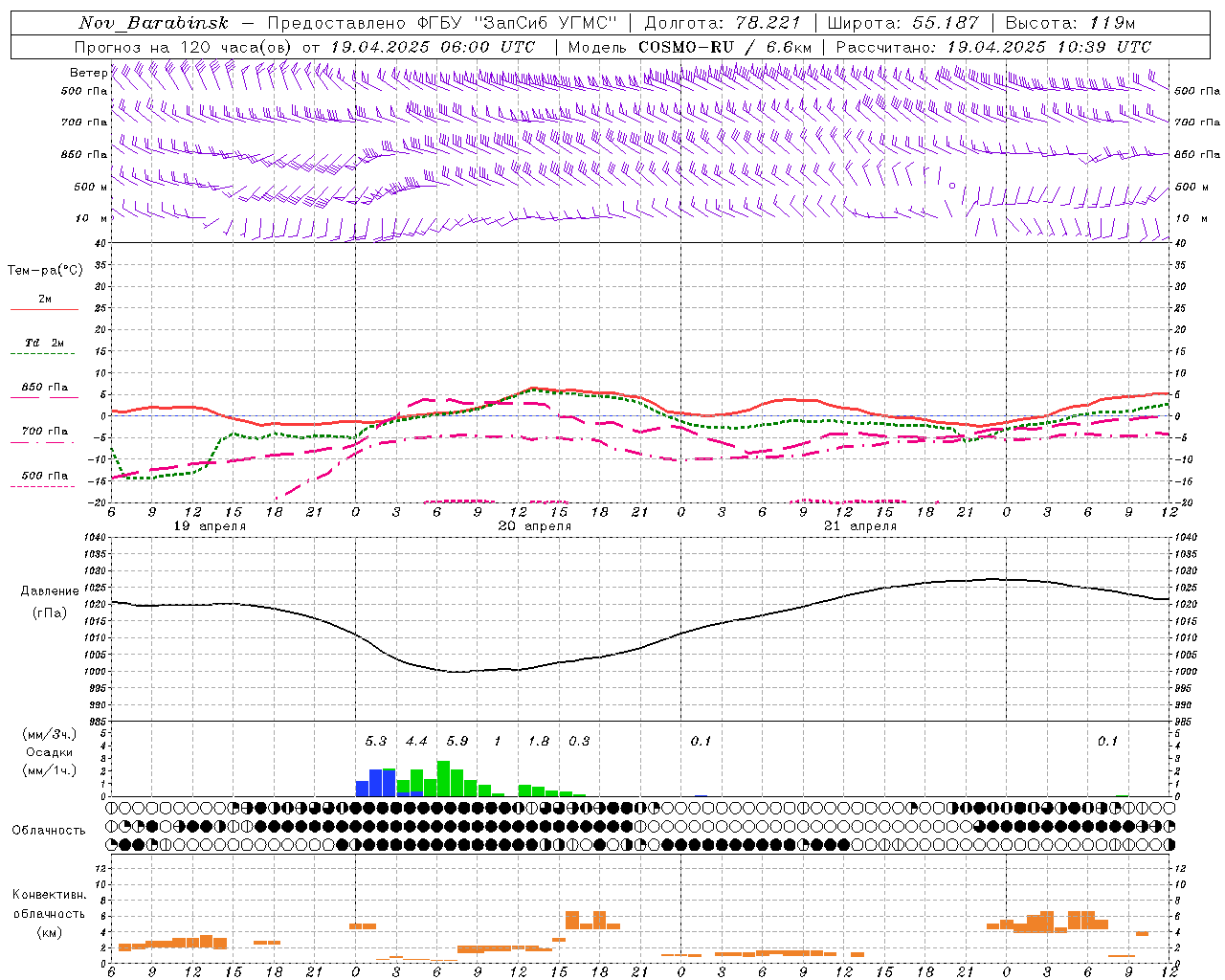The height and width of the screenshot is (980, 1225).
Task: Select the "(мм/3ч.)" precipitation unit label
Action: pos(50,734)
